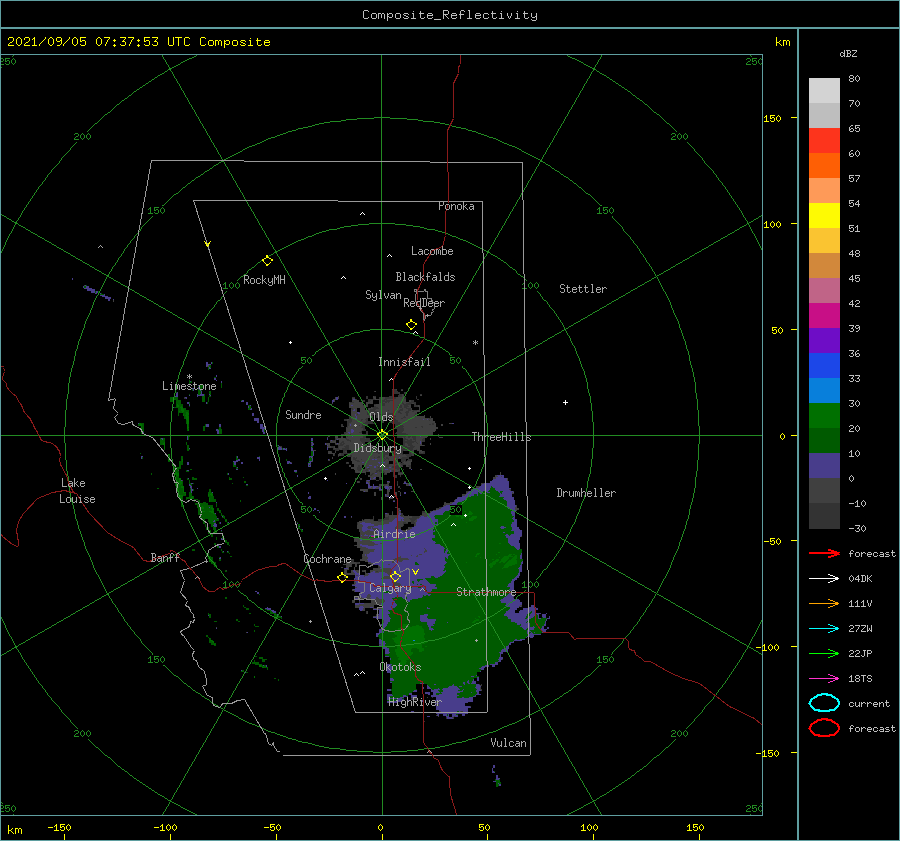The width and height of the screenshot is (900, 841).
Task: Click the Vulcan city label
Action: click(509, 743)
